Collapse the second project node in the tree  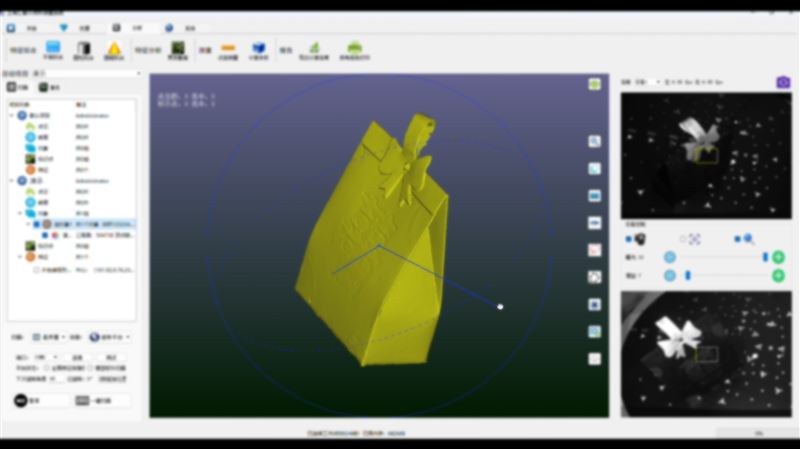tap(12, 181)
